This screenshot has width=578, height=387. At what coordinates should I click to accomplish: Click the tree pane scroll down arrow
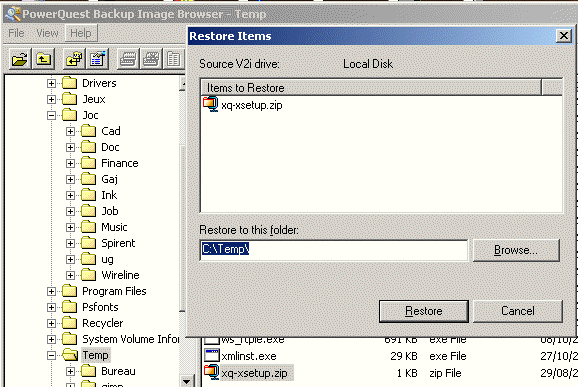click(x=186, y=381)
